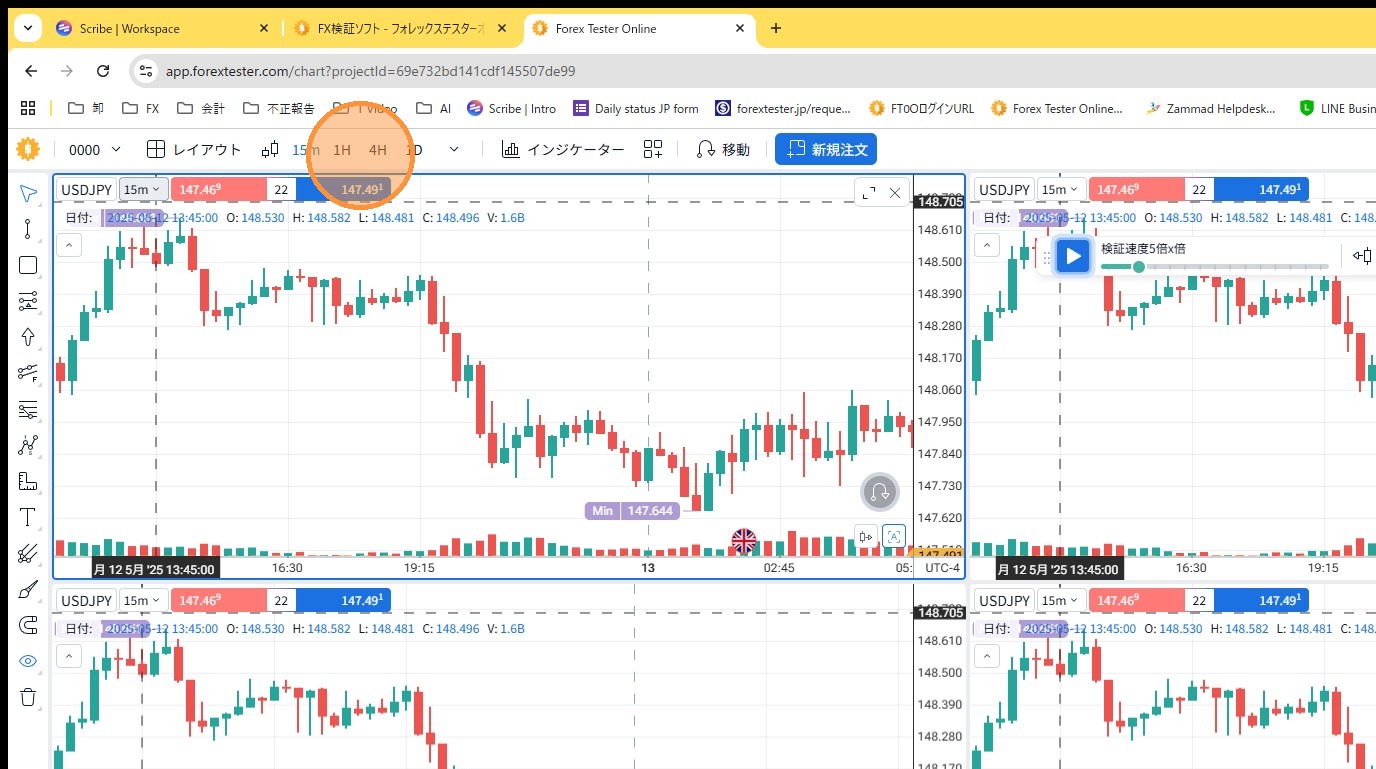Click the candlestick chart type icon

click(270, 150)
